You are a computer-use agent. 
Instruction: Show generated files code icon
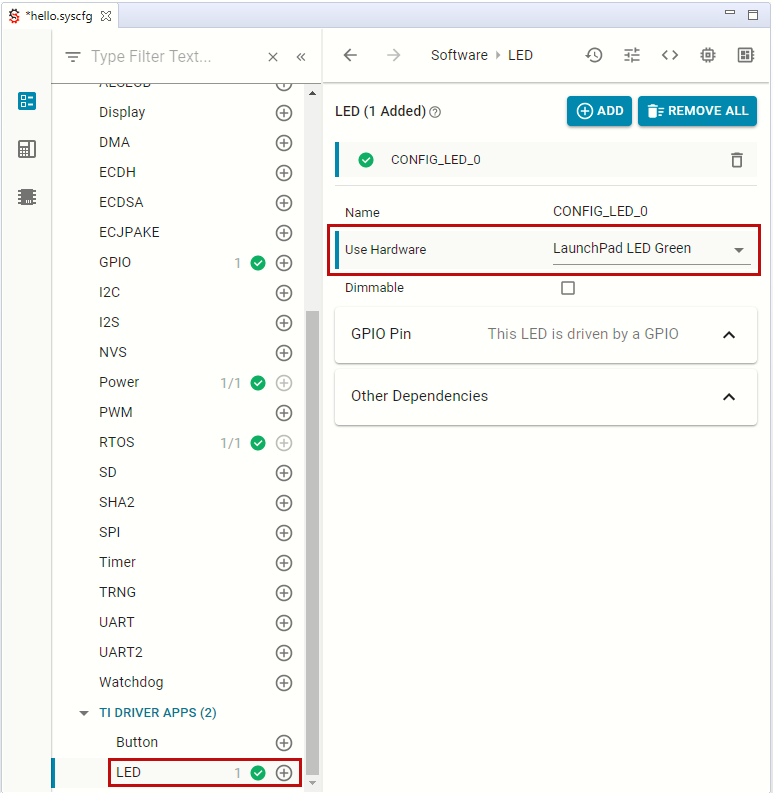point(670,55)
